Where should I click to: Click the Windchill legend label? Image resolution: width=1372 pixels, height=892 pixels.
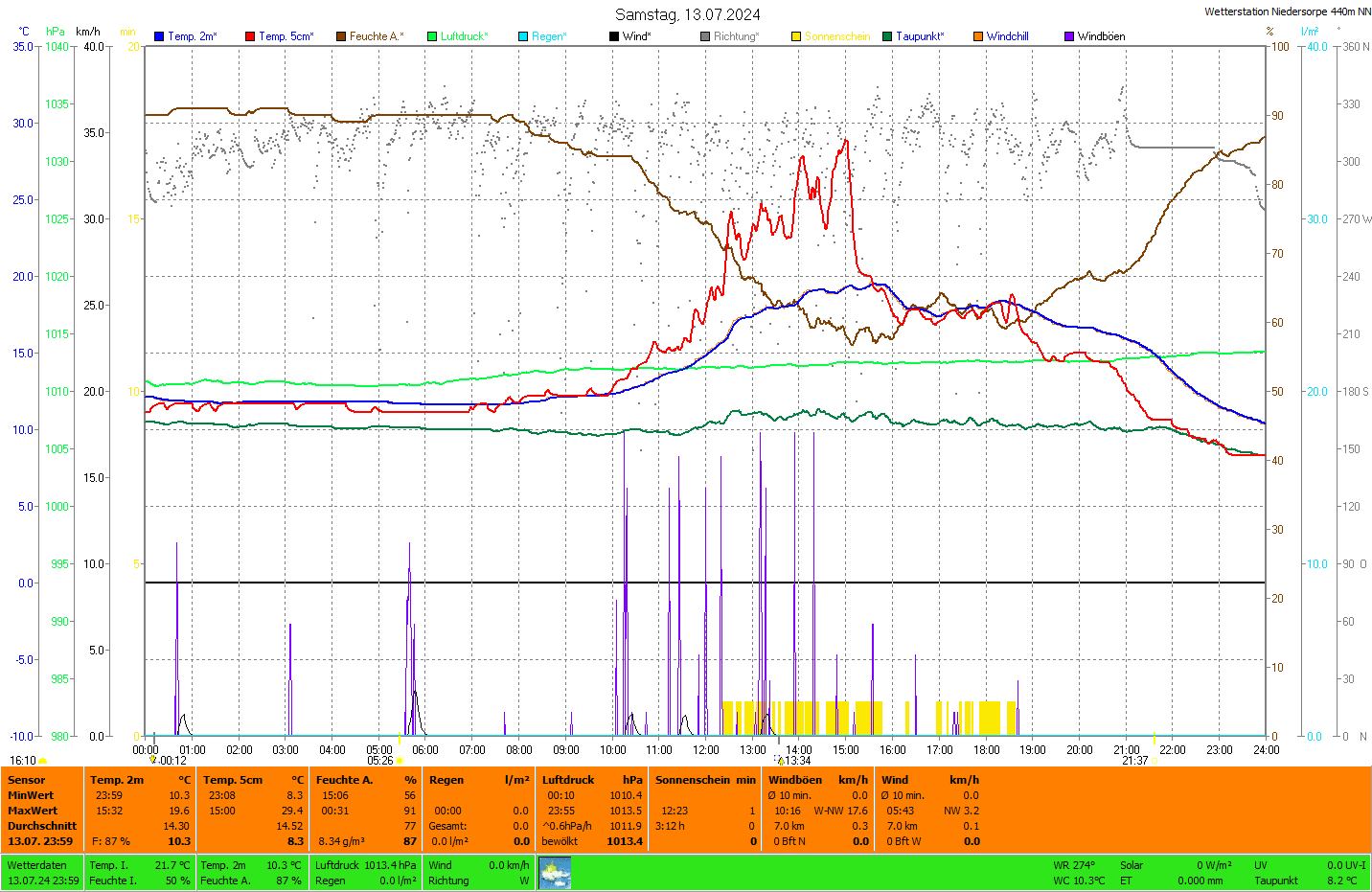pyautogui.click(x=1007, y=36)
